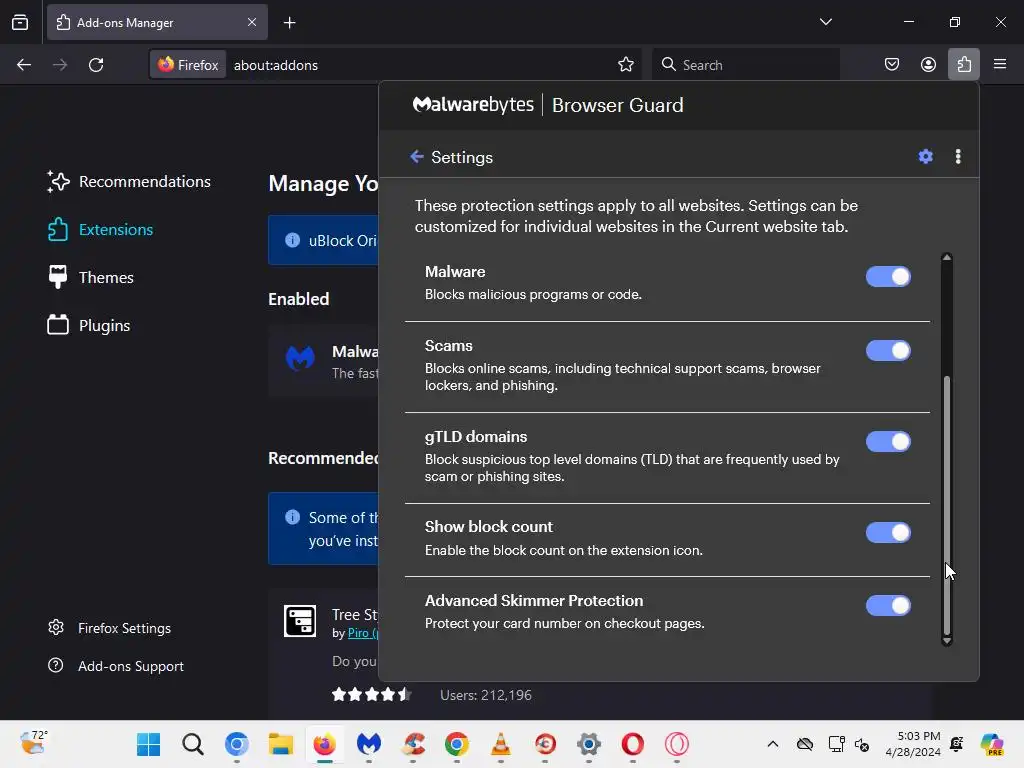Select the Add-ons Manager tab

coord(157,22)
